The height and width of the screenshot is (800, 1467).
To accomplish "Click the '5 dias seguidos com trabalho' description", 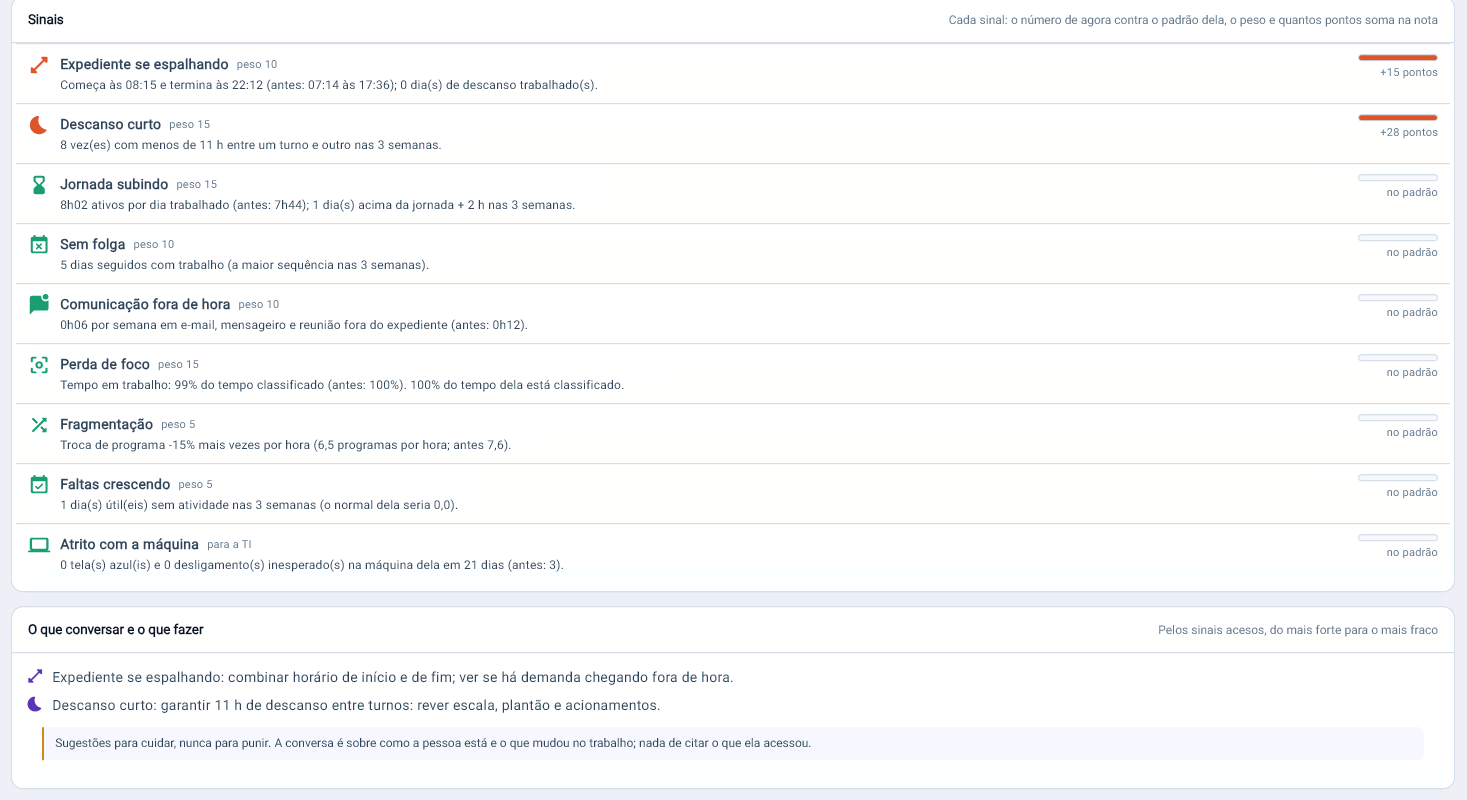I will point(244,265).
